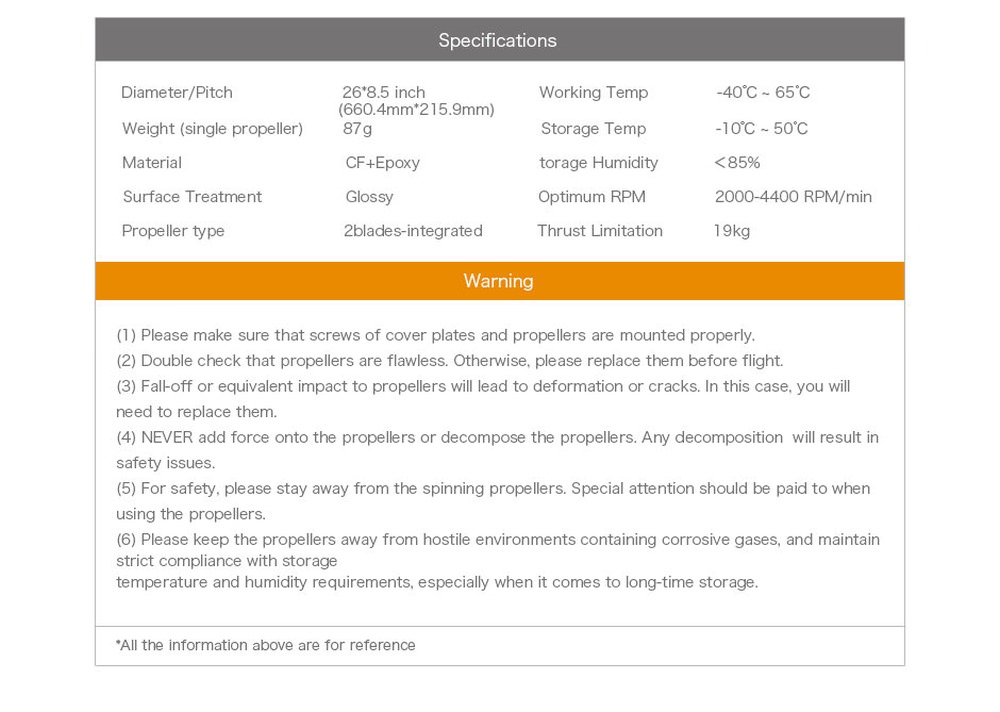Image resolution: width=1000 pixels, height=712 pixels.
Task: Click the 19kg thrust value
Action: (x=731, y=231)
